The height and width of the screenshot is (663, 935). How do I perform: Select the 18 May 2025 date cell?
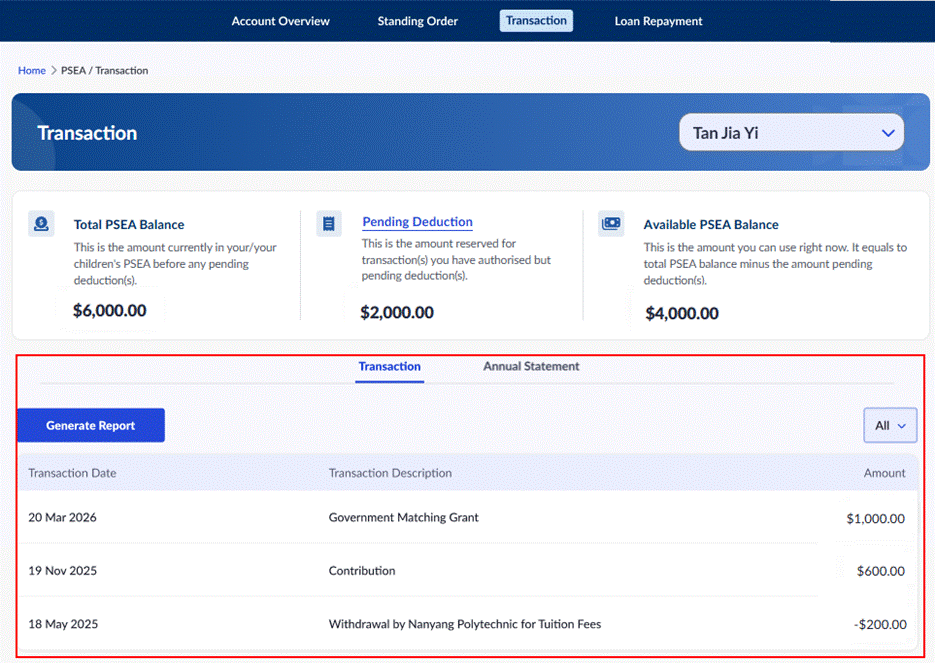(63, 624)
